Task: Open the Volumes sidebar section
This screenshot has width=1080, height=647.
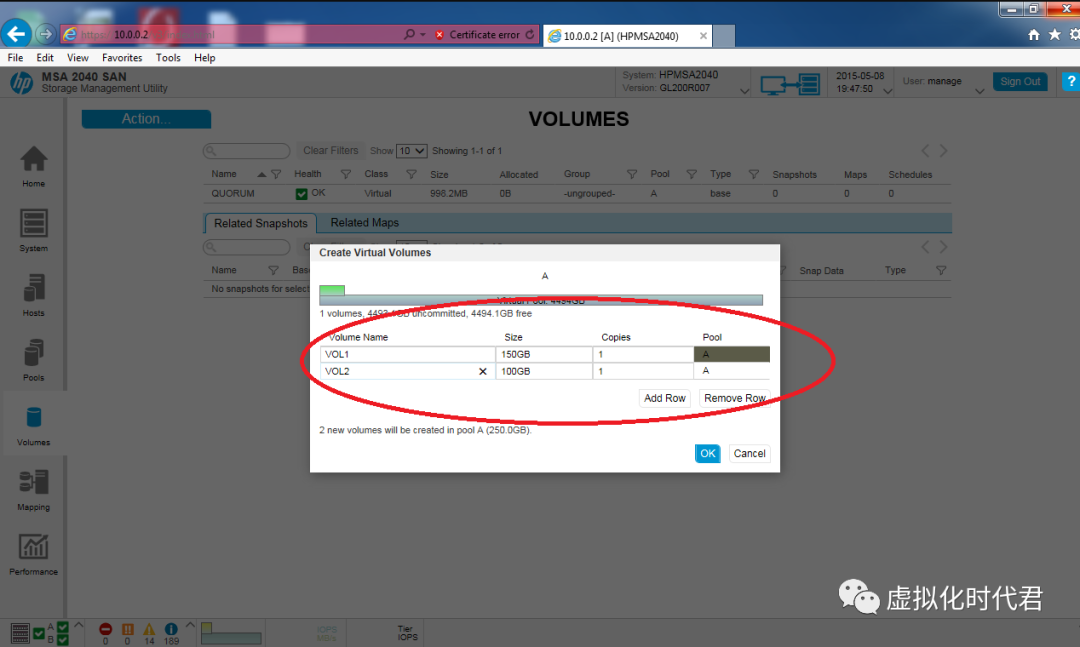Action: click(33, 425)
